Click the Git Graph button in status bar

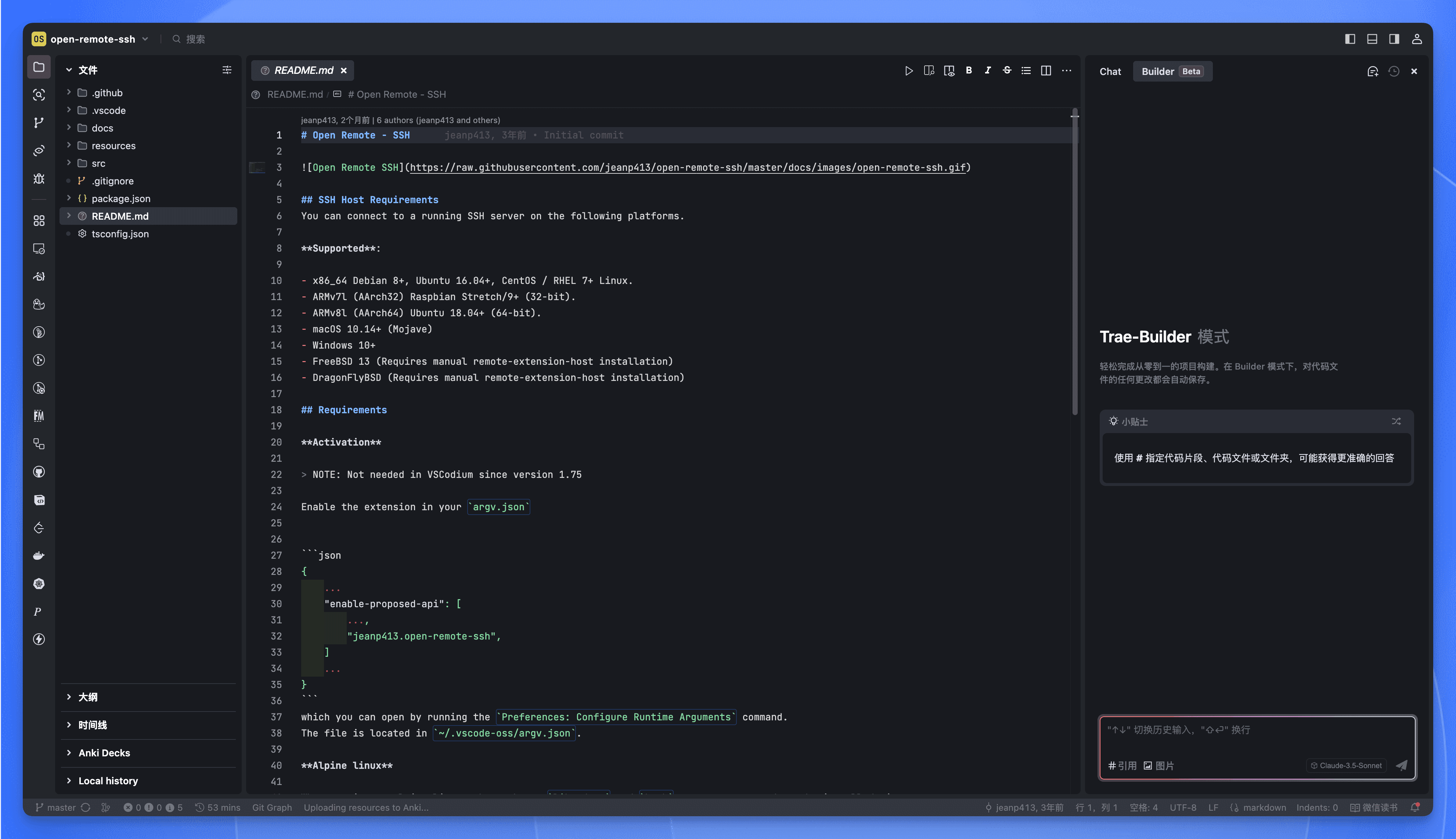(x=271, y=807)
